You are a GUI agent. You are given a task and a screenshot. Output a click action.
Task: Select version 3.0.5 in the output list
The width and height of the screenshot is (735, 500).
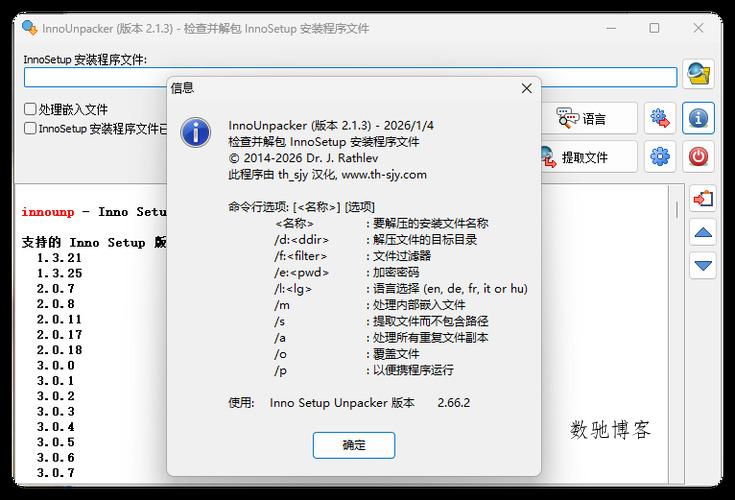tap(55, 442)
